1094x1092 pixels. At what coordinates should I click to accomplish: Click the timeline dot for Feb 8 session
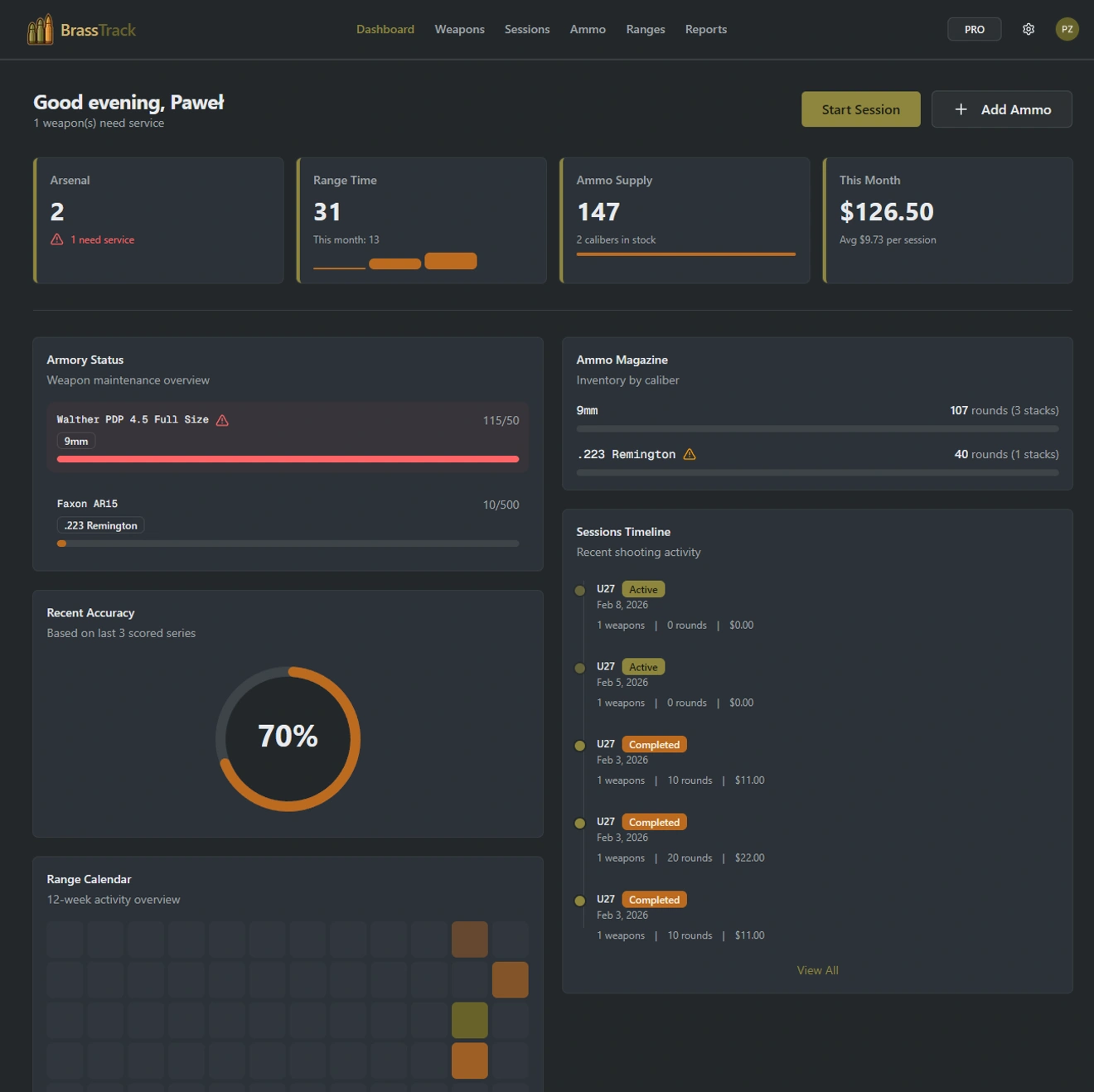pyautogui.click(x=580, y=590)
